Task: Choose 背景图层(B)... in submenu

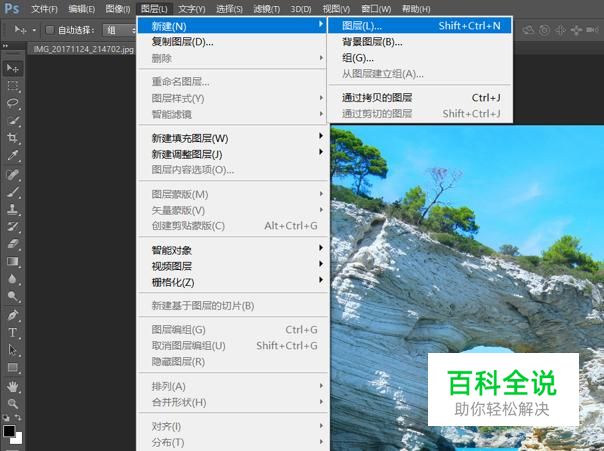Action: tap(420, 42)
